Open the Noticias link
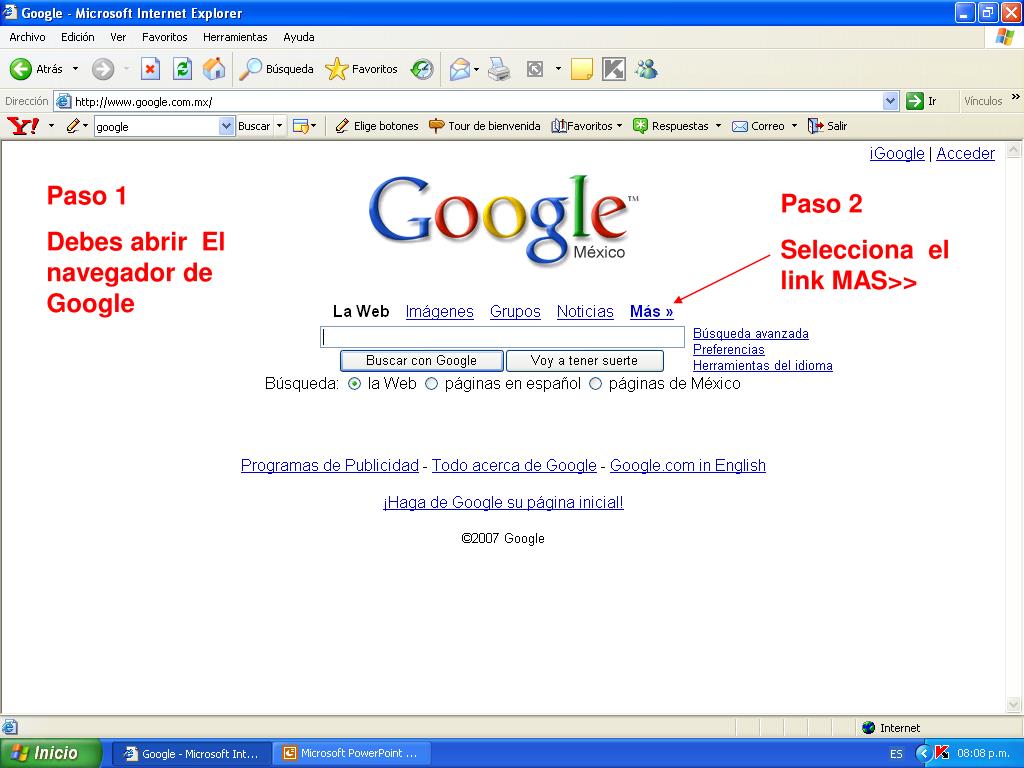Viewport: 1024px width, 768px height. tap(585, 312)
